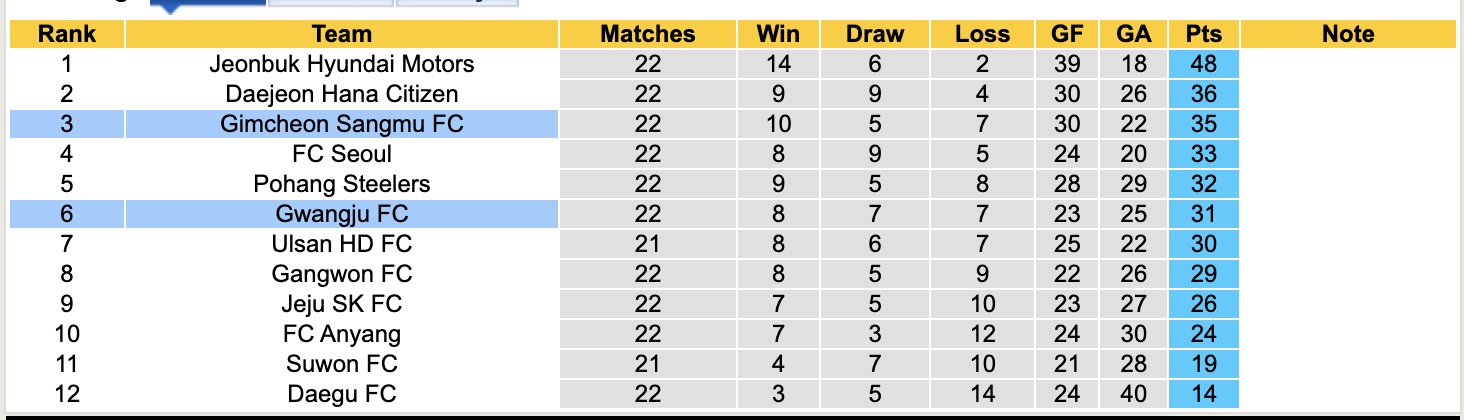Click the Loss column header

click(x=982, y=34)
